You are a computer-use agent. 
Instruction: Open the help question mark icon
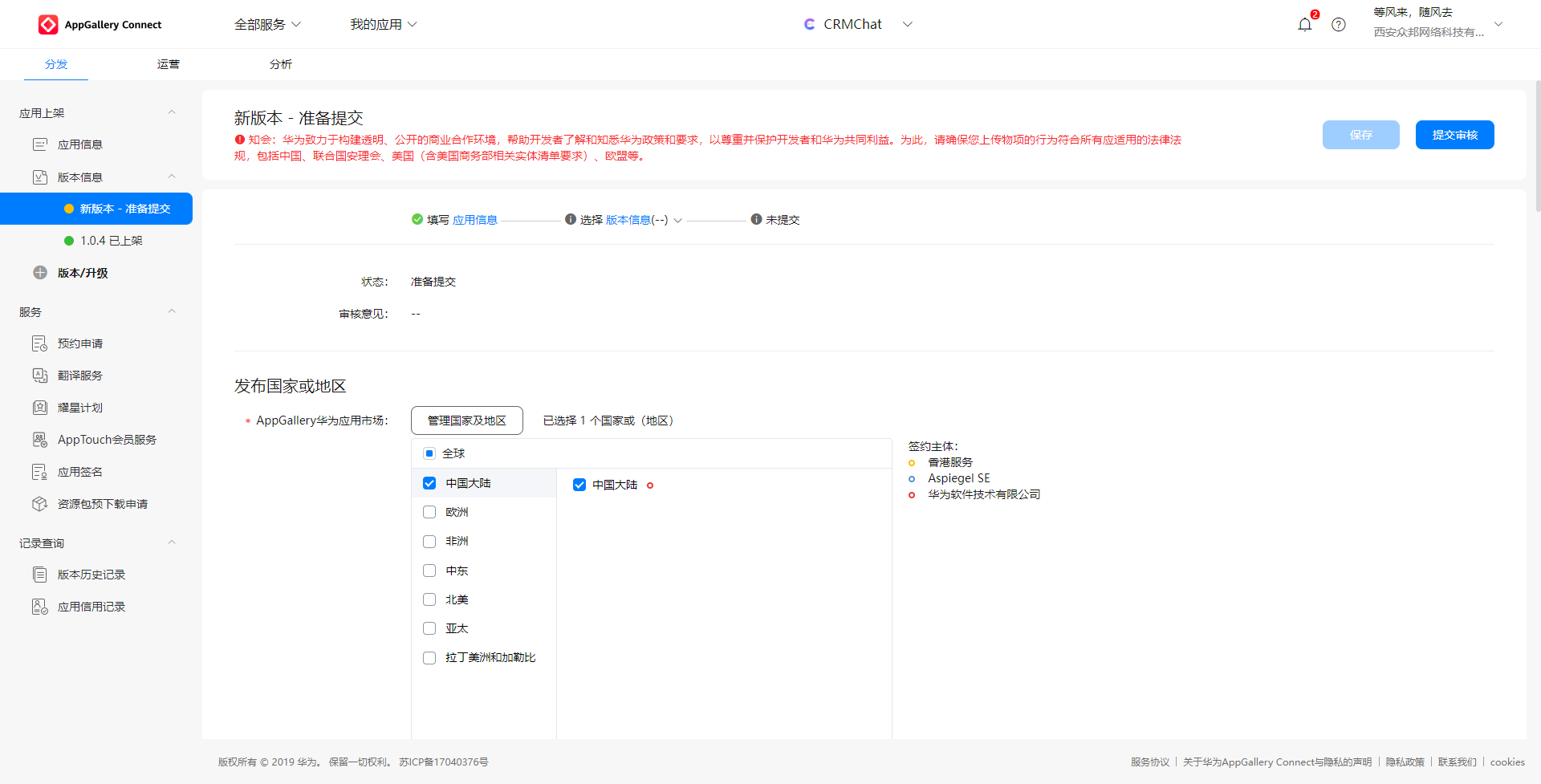tap(1338, 24)
